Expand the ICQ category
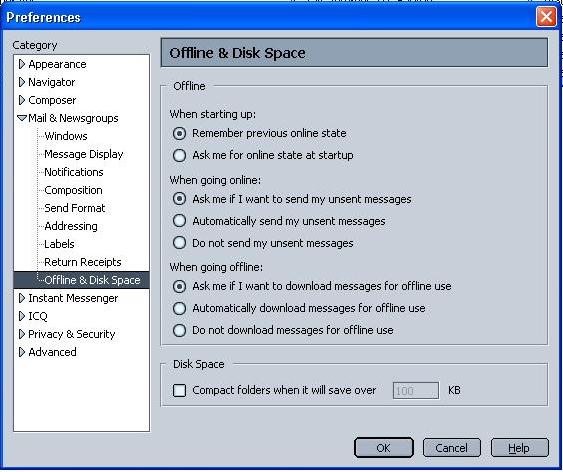Viewport: 563px width, 472px height. (x=22, y=316)
